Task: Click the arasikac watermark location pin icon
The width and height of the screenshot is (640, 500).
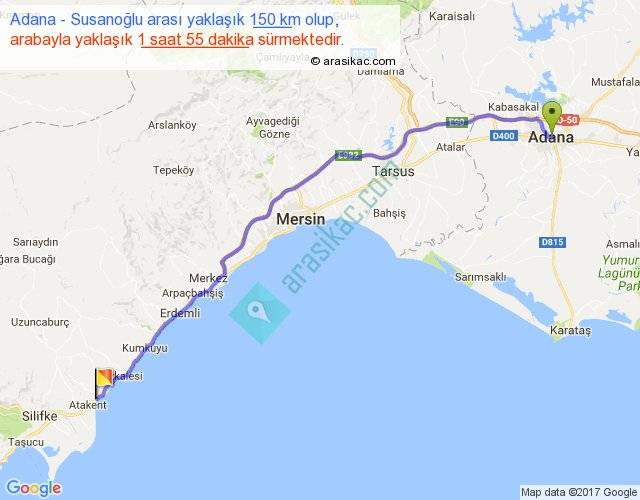Action: 259,313
